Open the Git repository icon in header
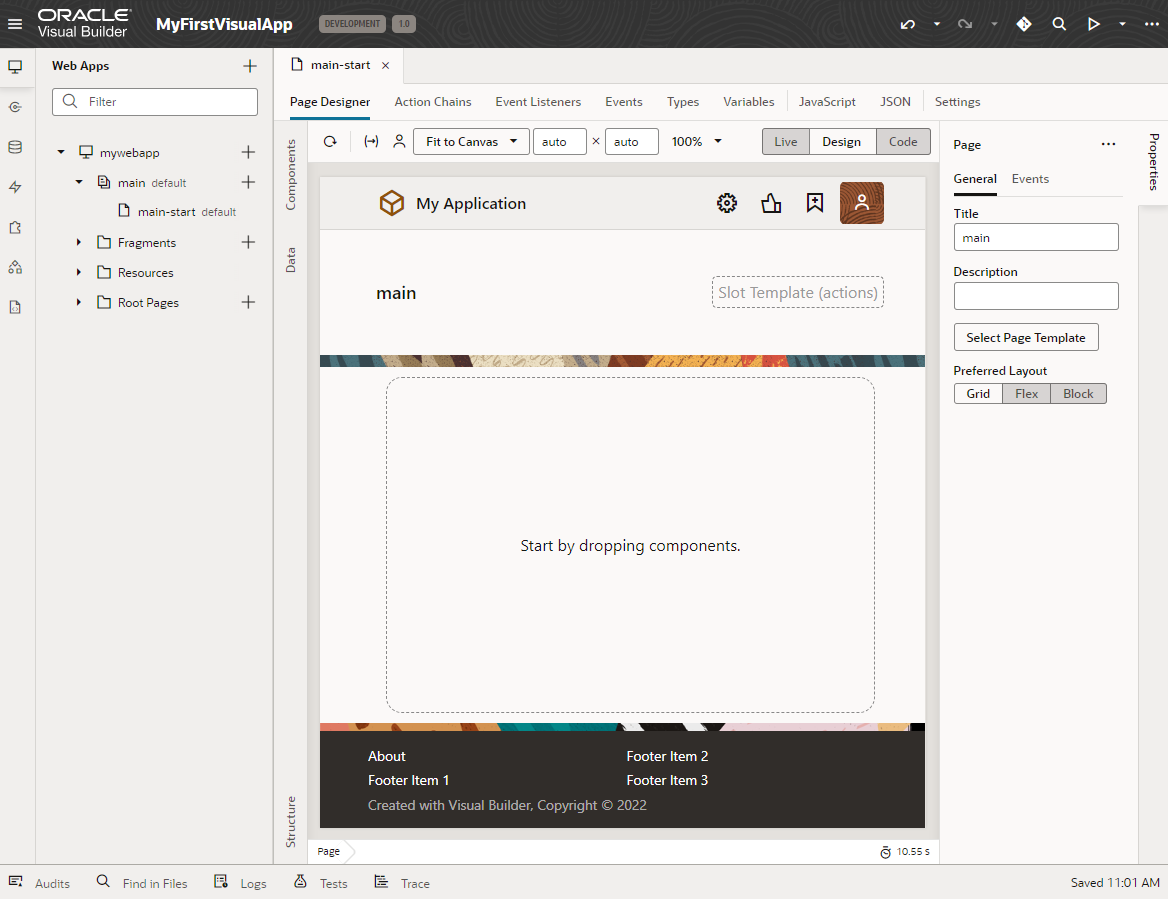The height and width of the screenshot is (899, 1168). (1024, 23)
